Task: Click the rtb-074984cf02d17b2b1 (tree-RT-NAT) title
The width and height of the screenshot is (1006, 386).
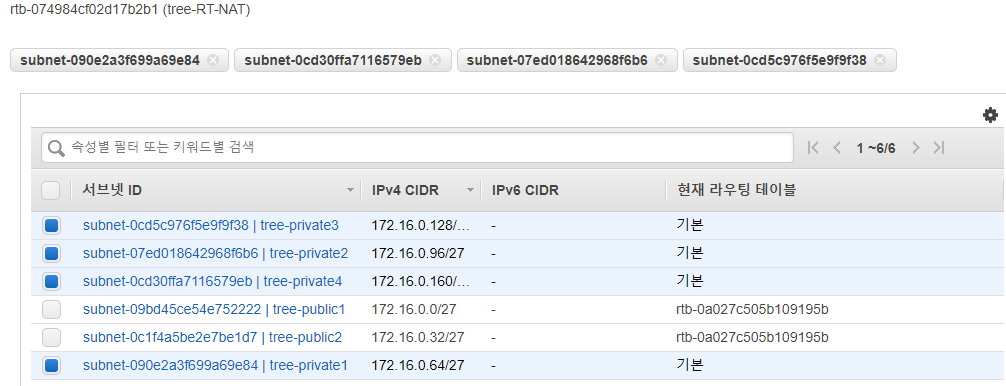Action: click(130, 11)
